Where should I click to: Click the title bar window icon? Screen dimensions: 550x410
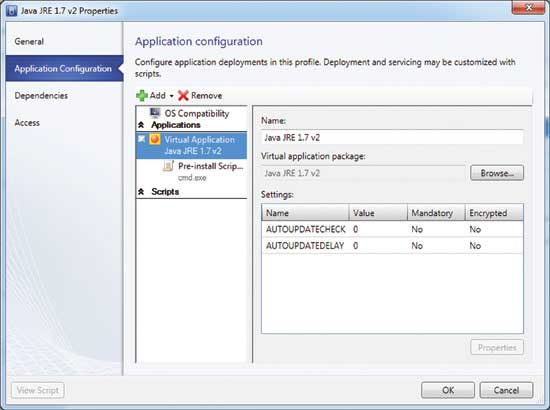click(11, 11)
